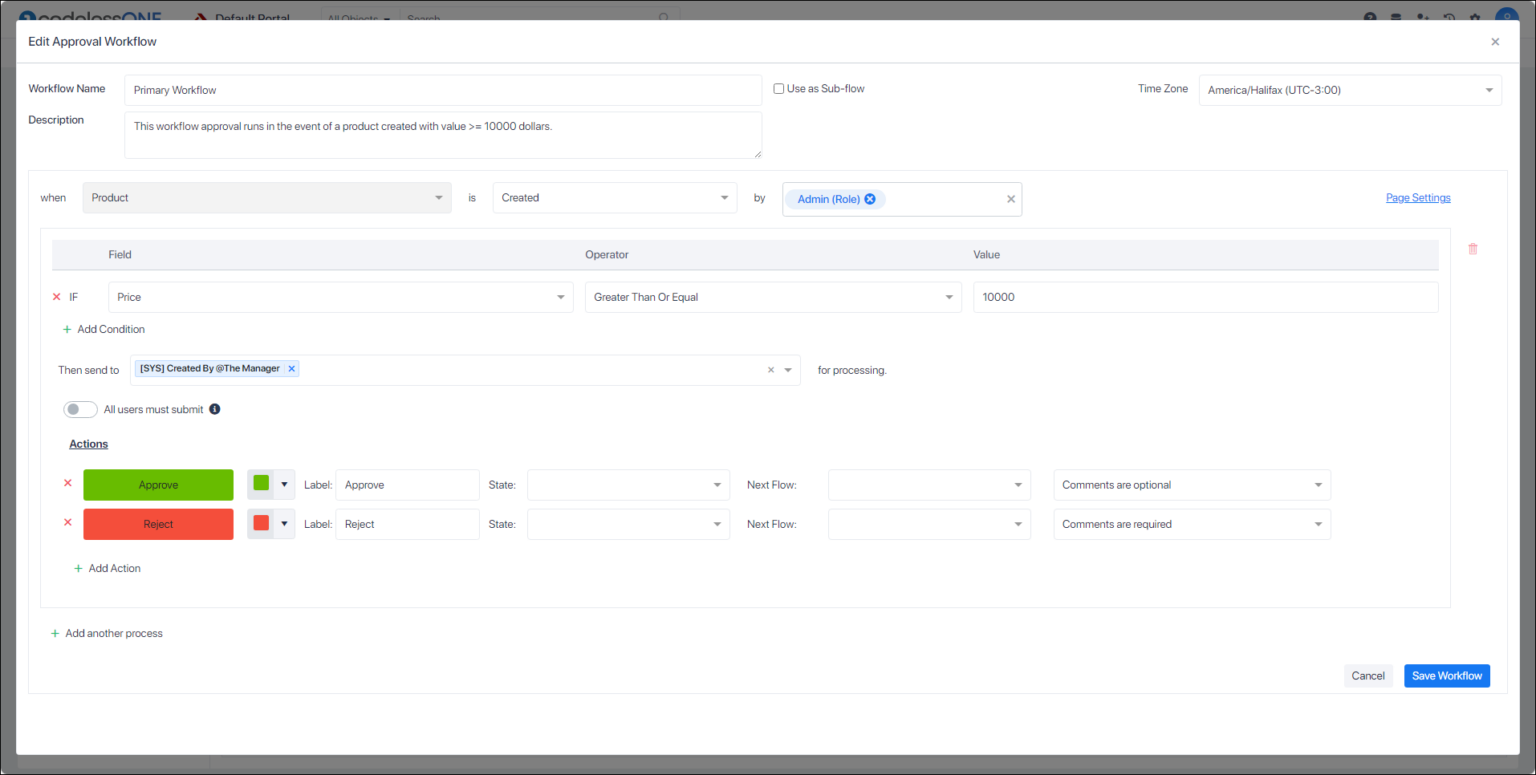The width and height of the screenshot is (1536, 775).
Task: Open the Page Settings link
Action: (x=1418, y=198)
